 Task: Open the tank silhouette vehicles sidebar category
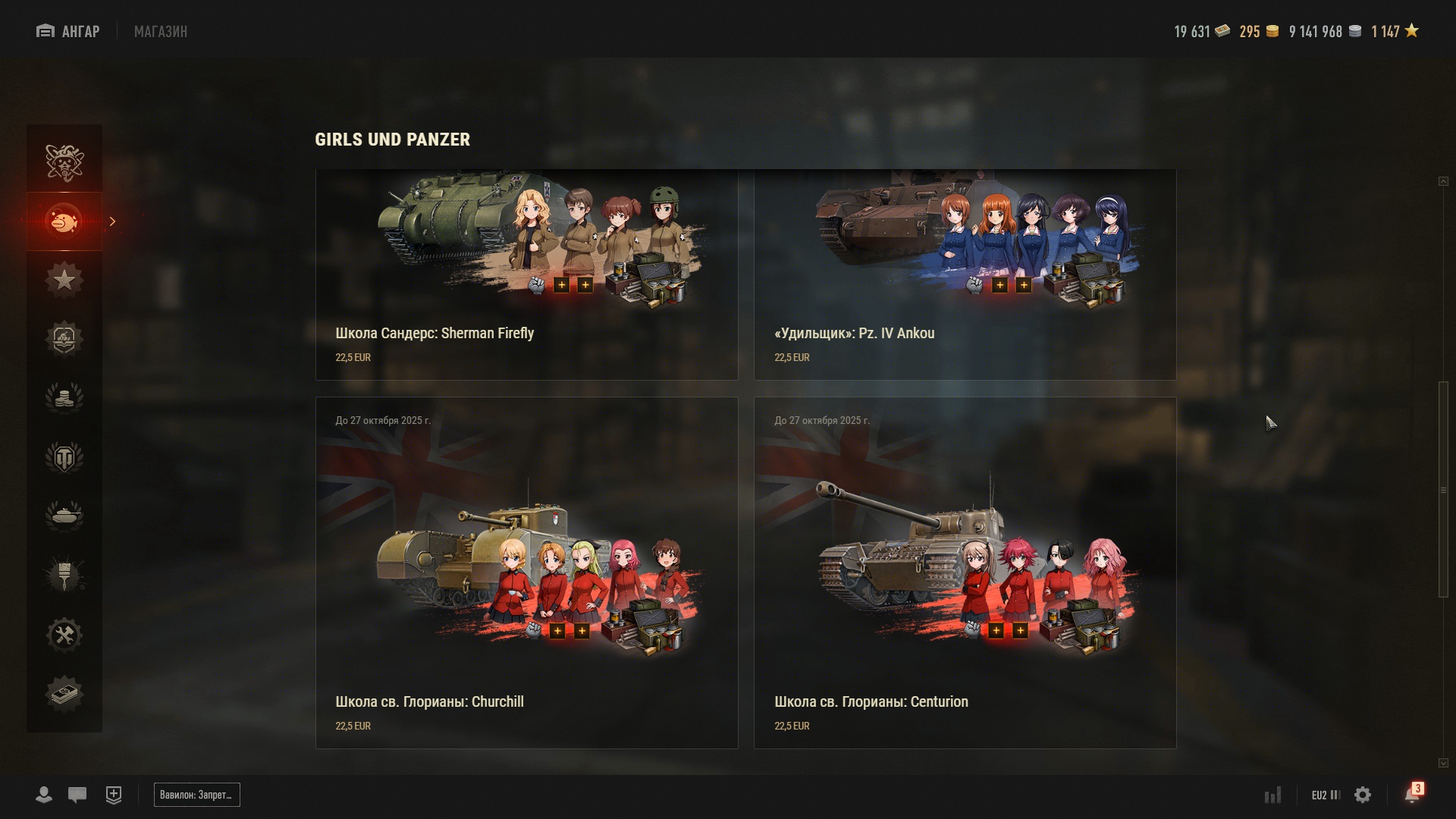[64, 516]
